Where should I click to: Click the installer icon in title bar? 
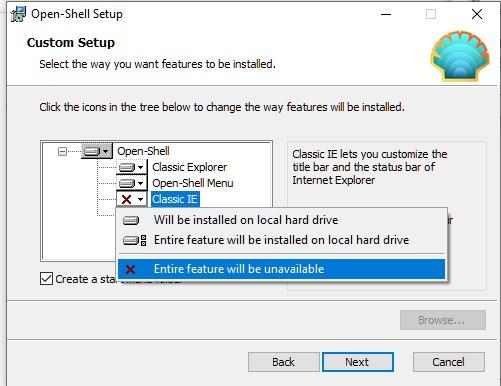pos(18,14)
